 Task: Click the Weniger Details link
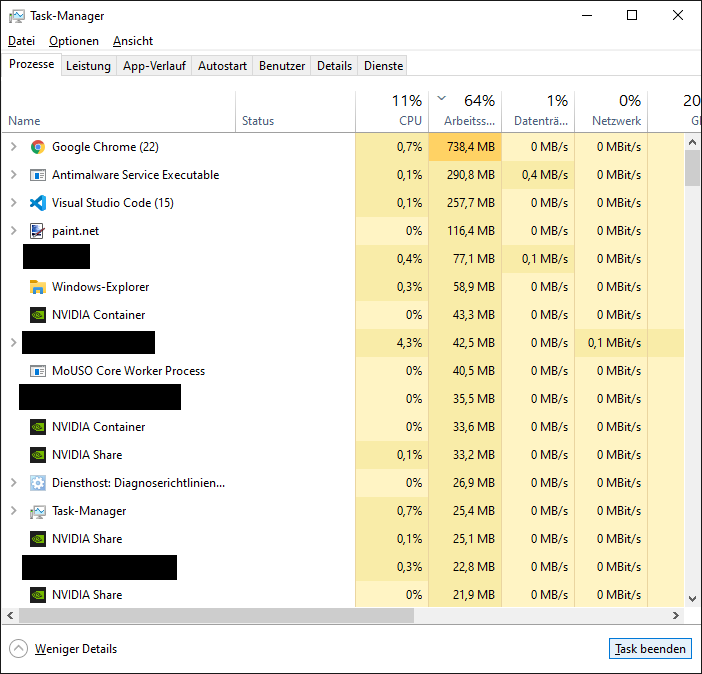tap(76, 649)
